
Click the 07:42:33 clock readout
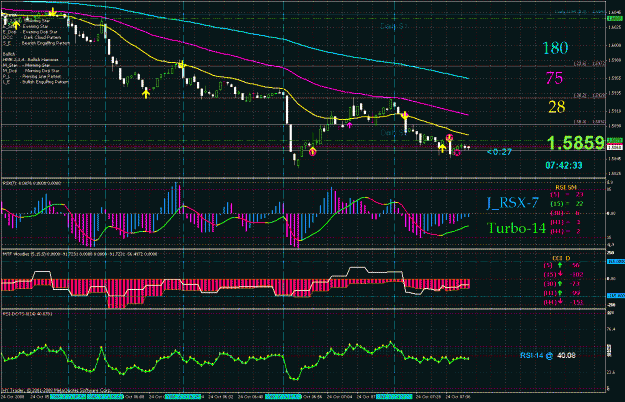(x=564, y=165)
